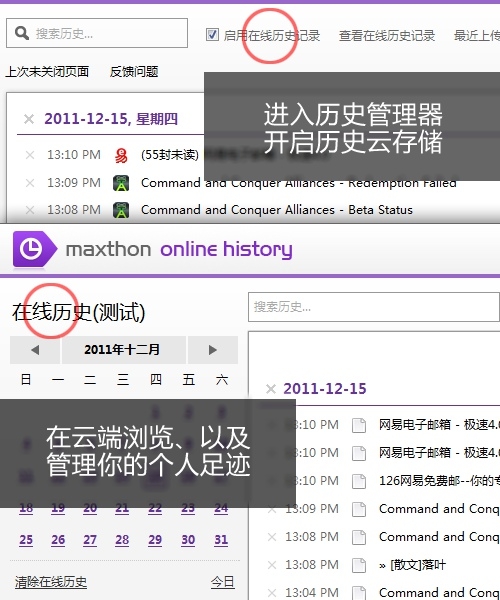This screenshot has height=600, width=500.
Task: Remove online 13:08 PM Command and Conq entry
Action: [272, 537]
